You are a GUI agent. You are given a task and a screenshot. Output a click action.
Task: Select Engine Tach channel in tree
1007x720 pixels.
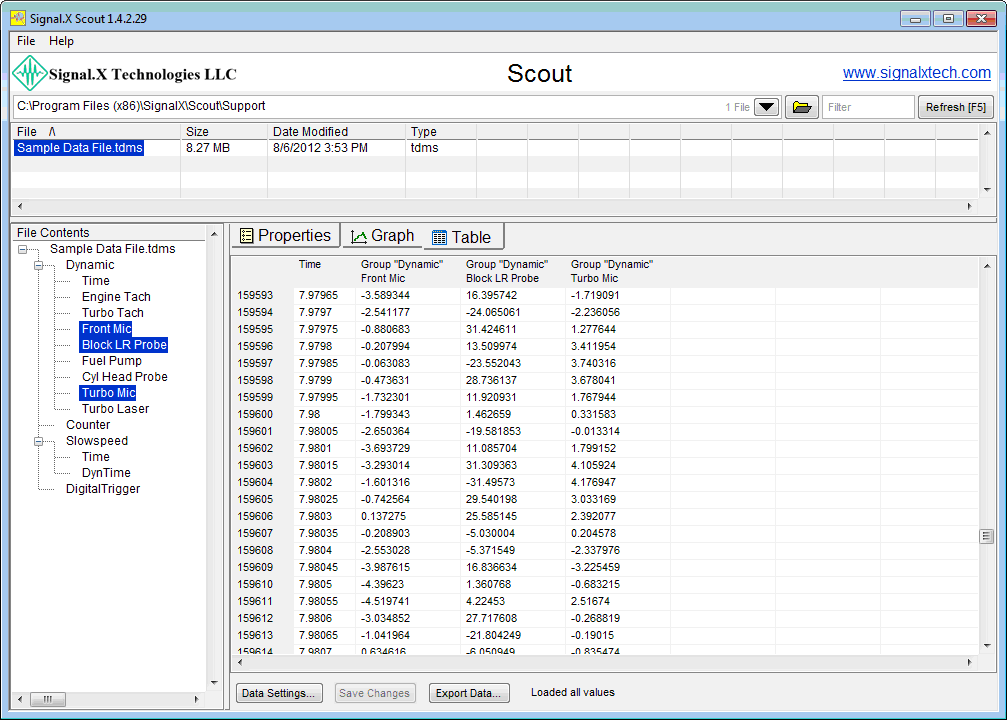point(116,297)
